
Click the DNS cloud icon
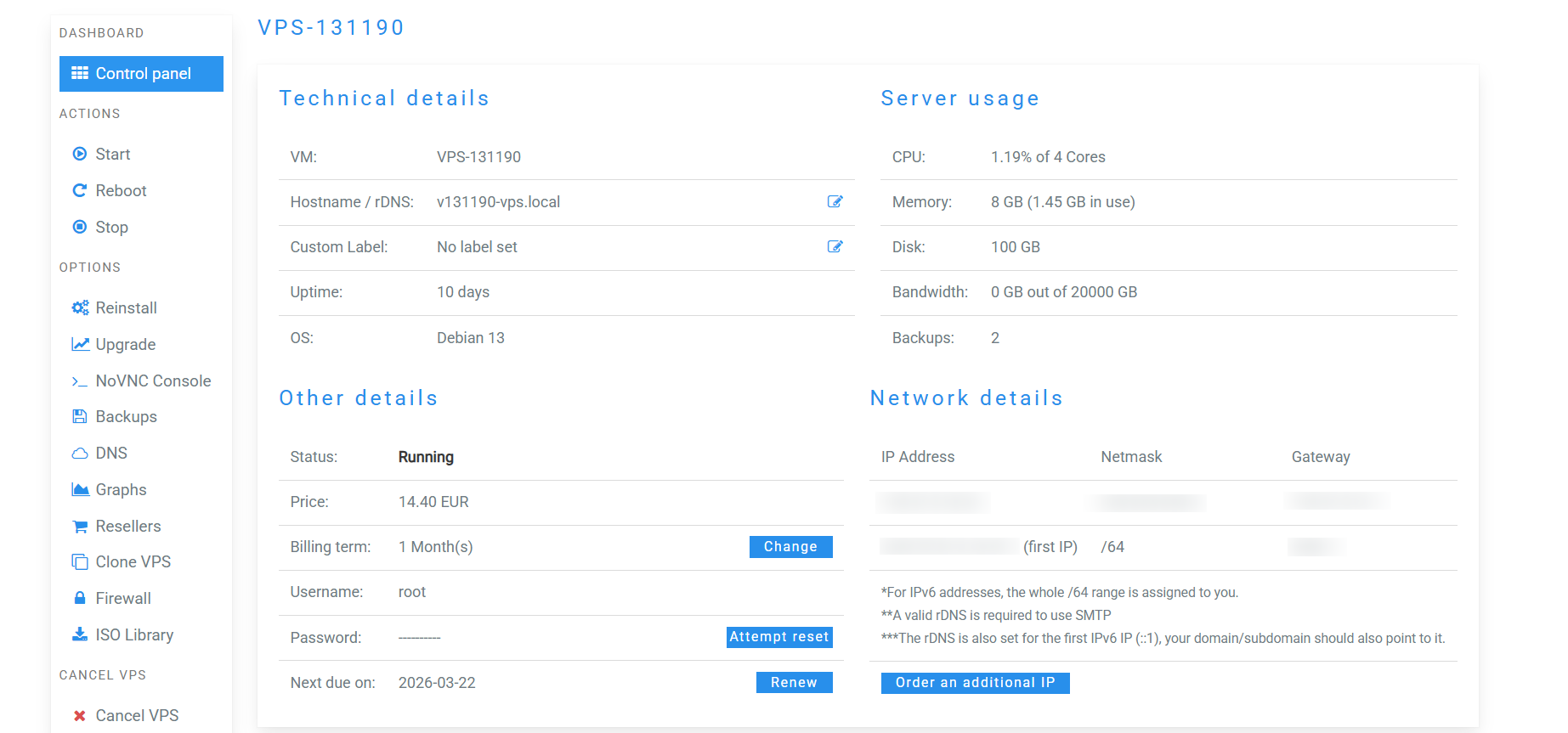pos(80,454)
